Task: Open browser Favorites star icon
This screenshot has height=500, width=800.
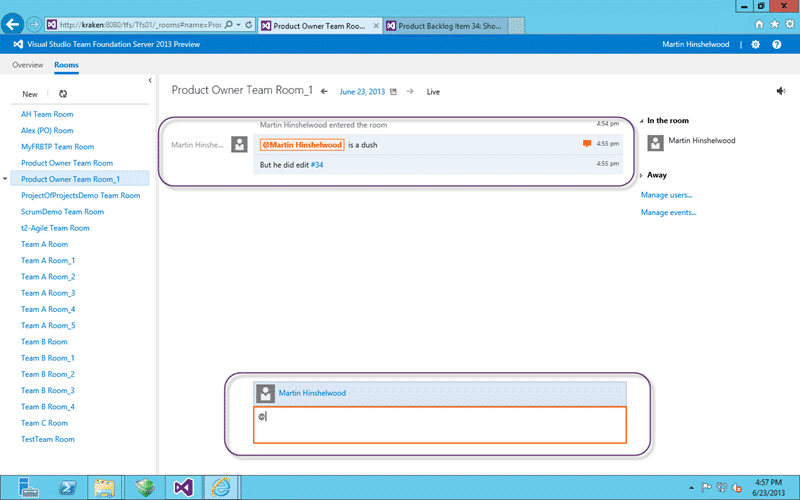Action: click(774, 24)
